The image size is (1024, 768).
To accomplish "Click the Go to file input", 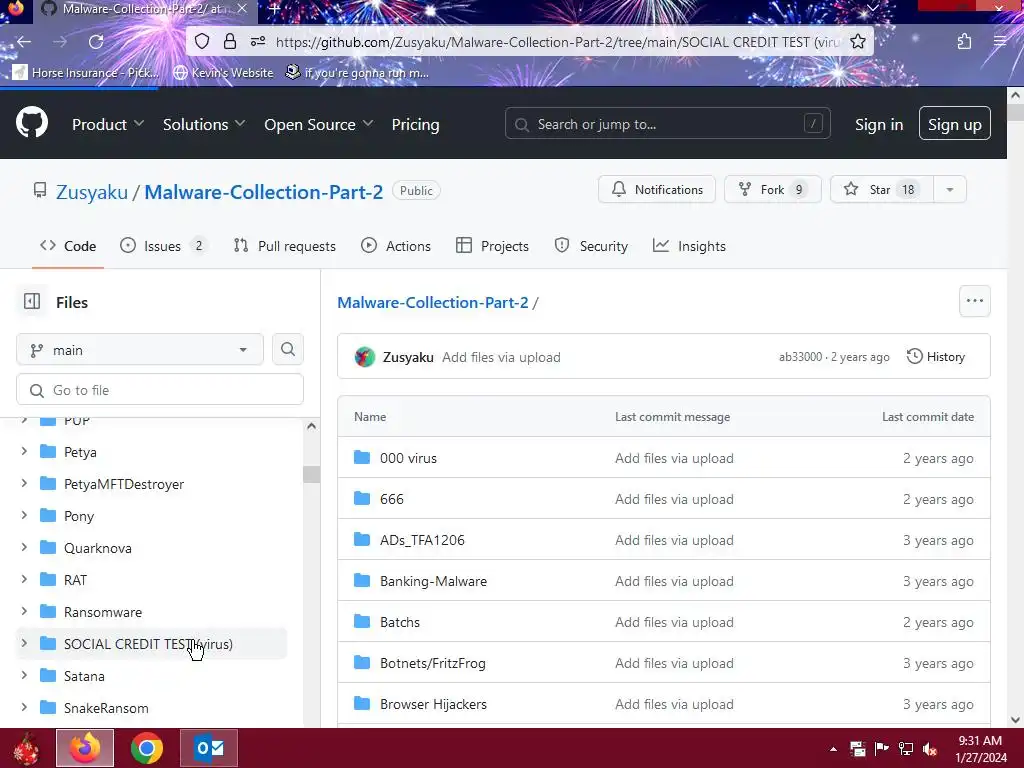I will coord(160,390).
